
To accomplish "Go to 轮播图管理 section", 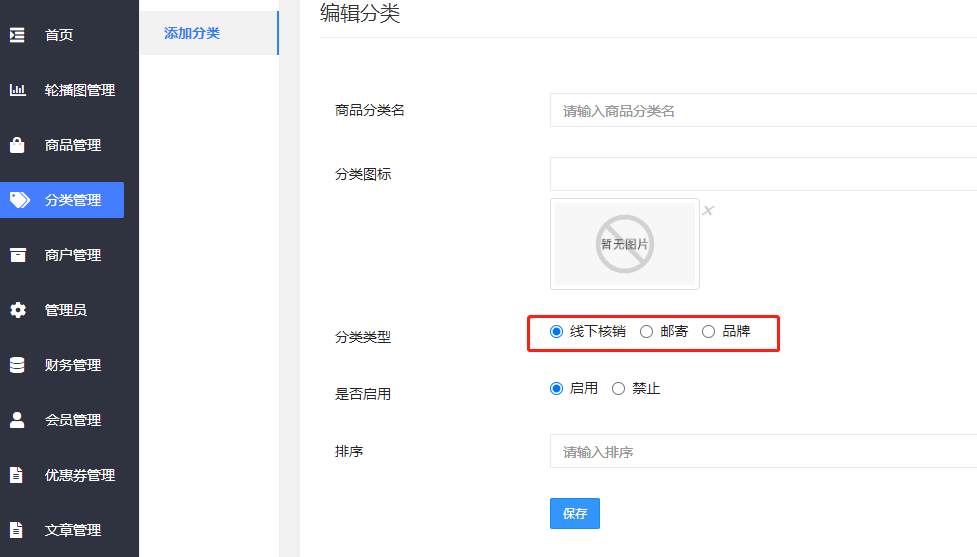I will (80, 90).
